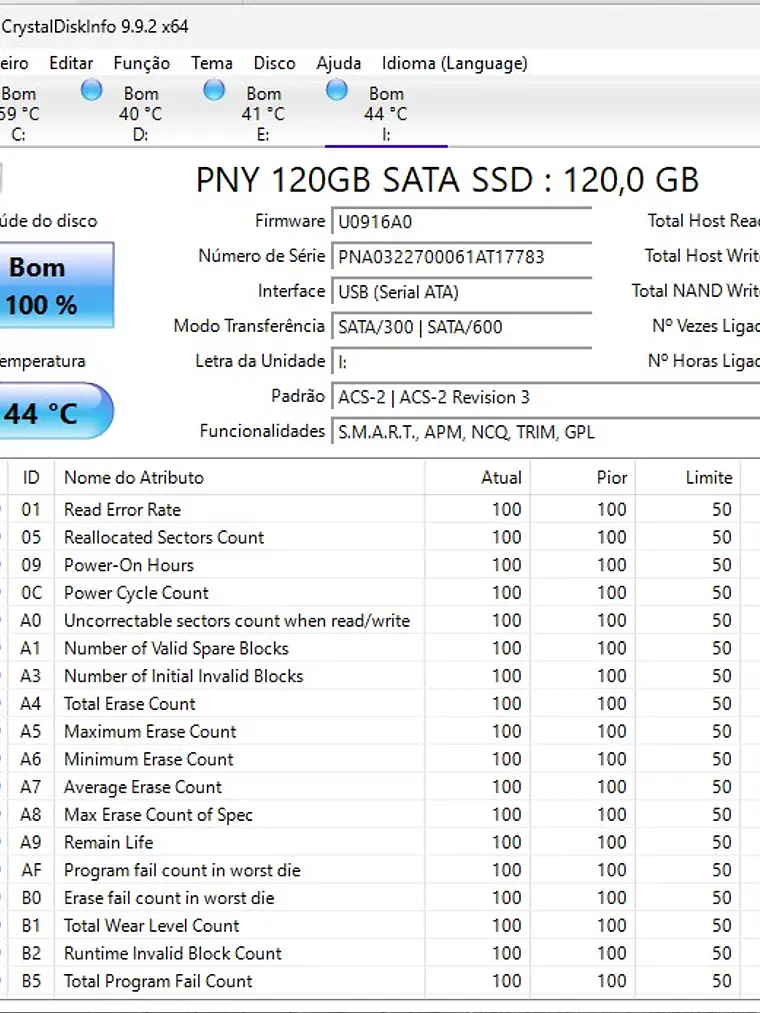Click the 44 °C temperature button

coord(56,412)
